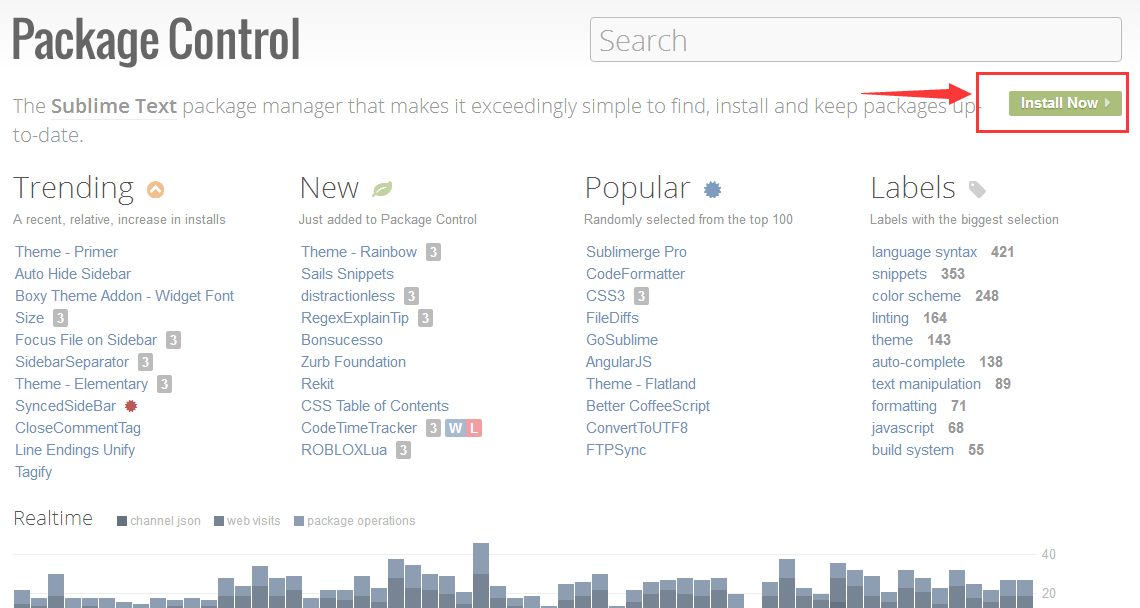Open the Theme - Flatland package
The width and height of the screenshot is (1140, 608).
click(x=641, y=384)
